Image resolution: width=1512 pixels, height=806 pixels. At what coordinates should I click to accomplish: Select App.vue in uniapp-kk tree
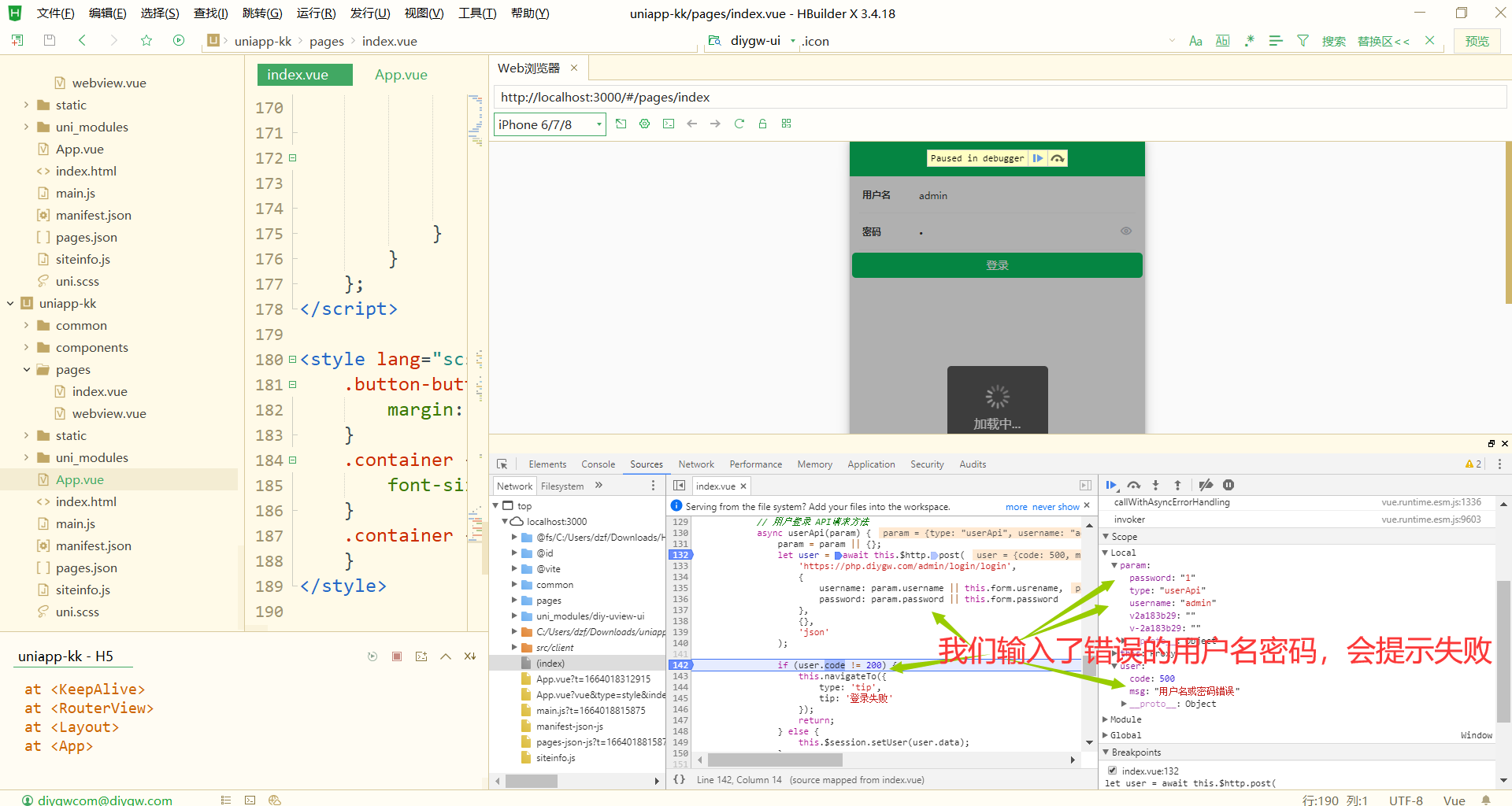tap(80, 479)
